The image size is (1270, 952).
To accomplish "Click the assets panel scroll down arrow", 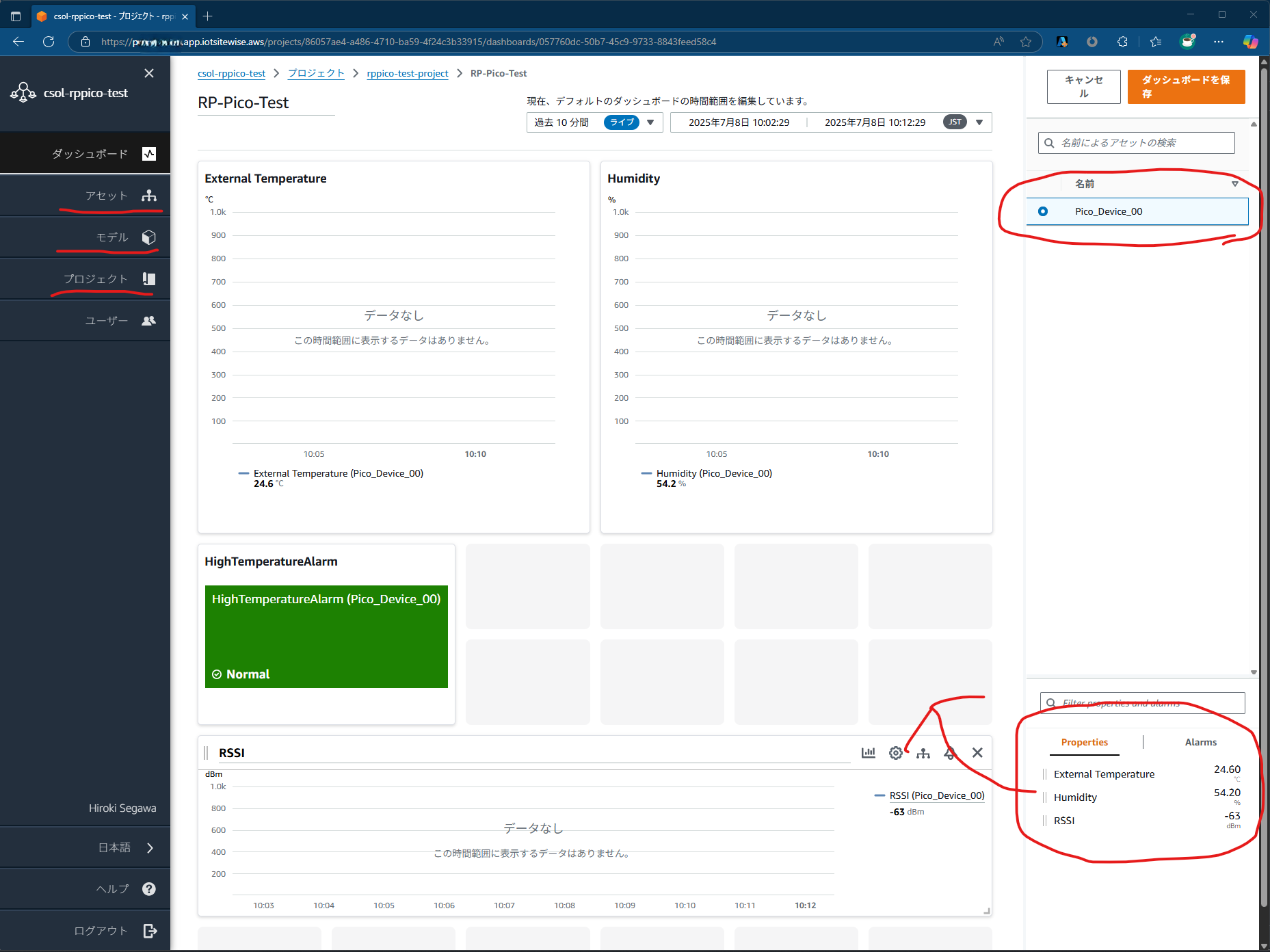I will pos(1254,672).
